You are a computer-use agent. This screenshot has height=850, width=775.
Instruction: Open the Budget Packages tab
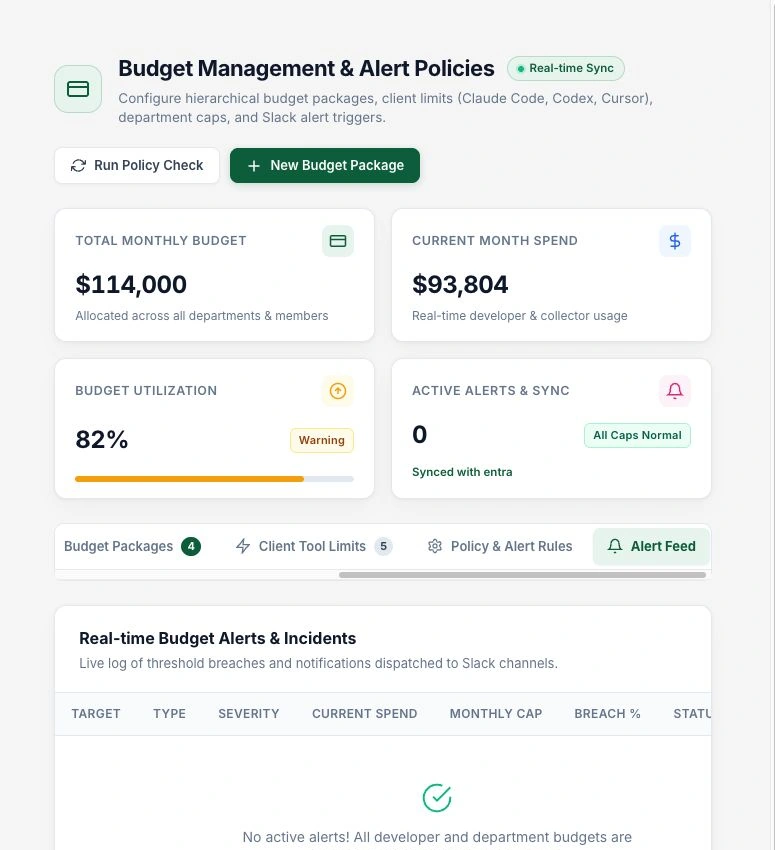(x=132, y=546)
